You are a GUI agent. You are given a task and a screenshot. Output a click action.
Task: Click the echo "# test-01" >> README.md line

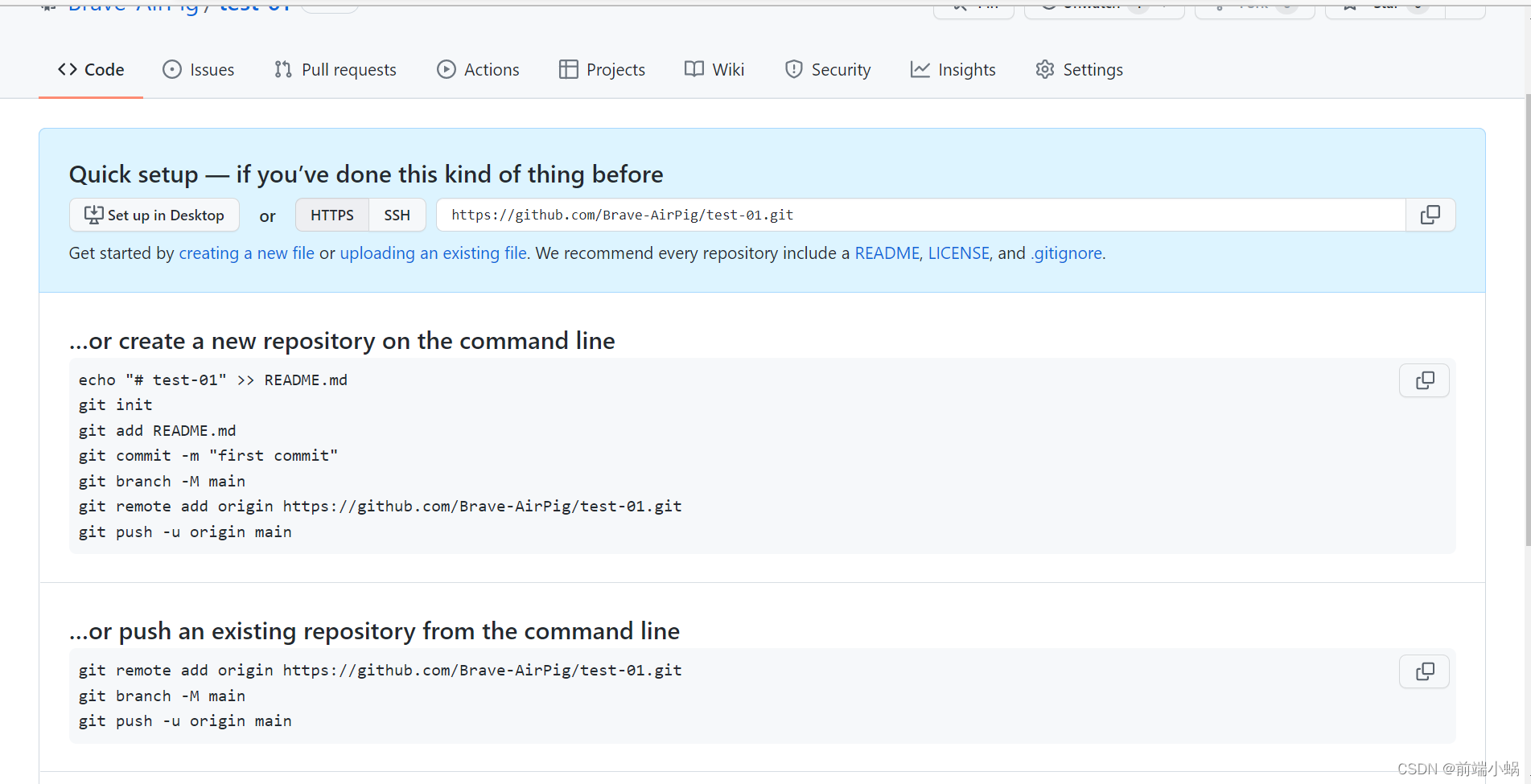pos(212,380)
